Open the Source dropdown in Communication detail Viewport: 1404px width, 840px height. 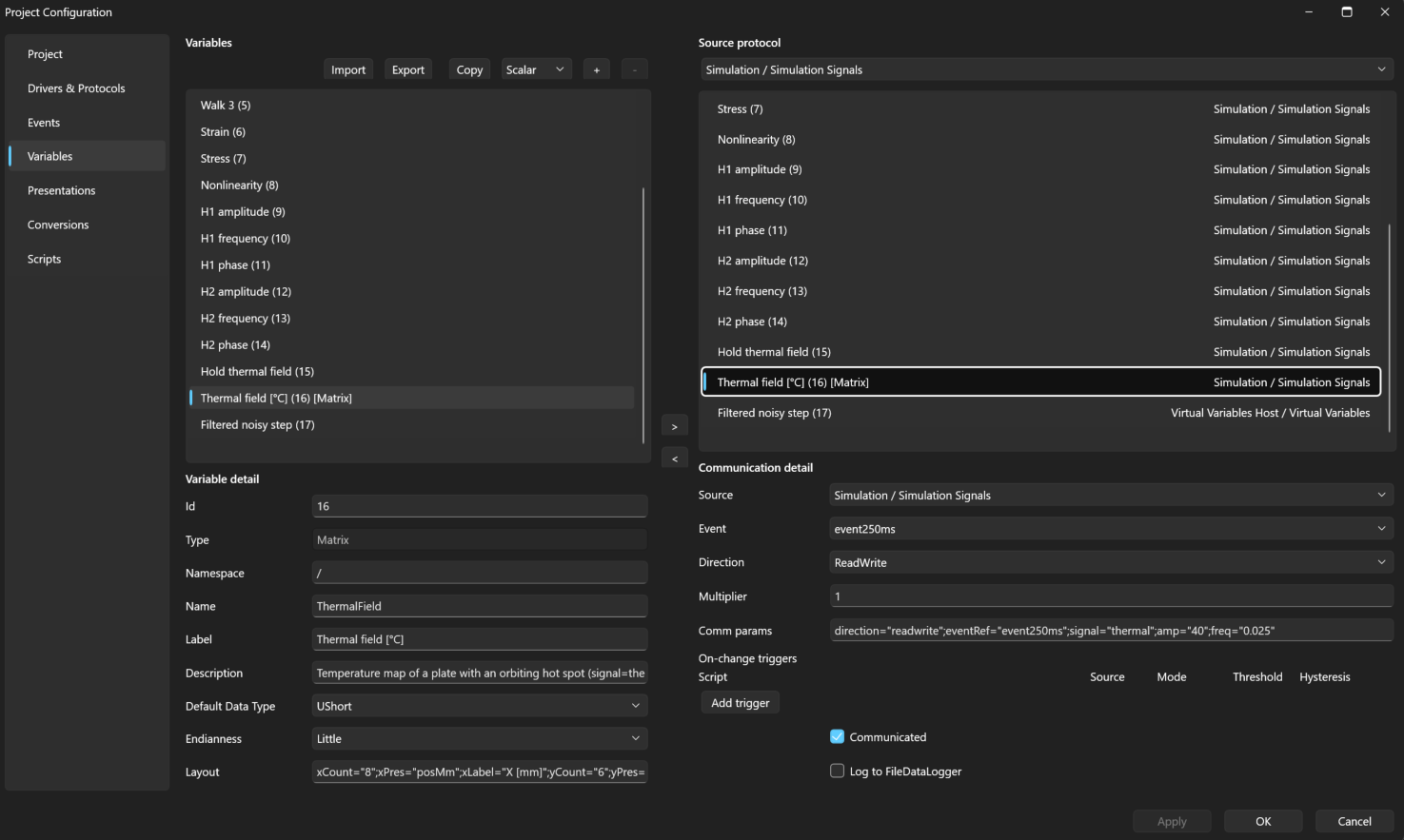click(1112, 495)
